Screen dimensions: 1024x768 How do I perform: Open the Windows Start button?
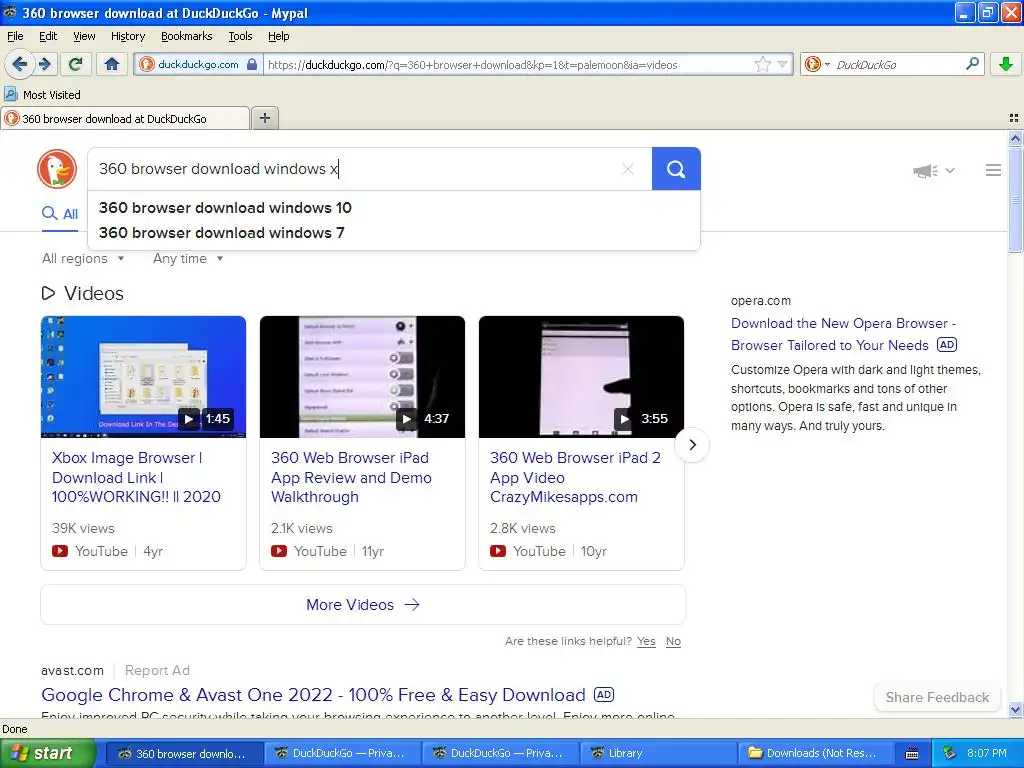click(48, 753)
